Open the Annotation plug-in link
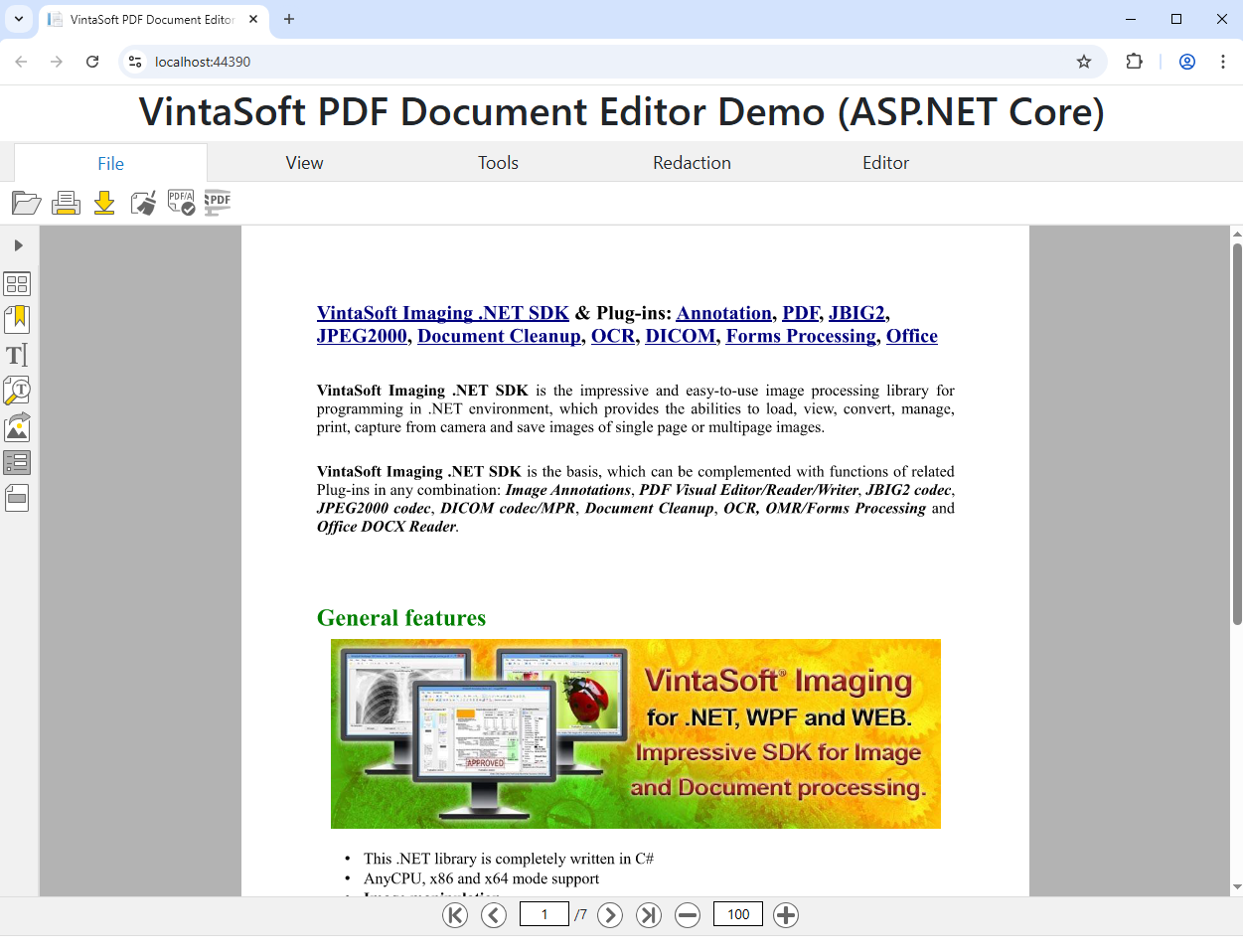This screenshot has height=952, width=1243. pos(724,313)
